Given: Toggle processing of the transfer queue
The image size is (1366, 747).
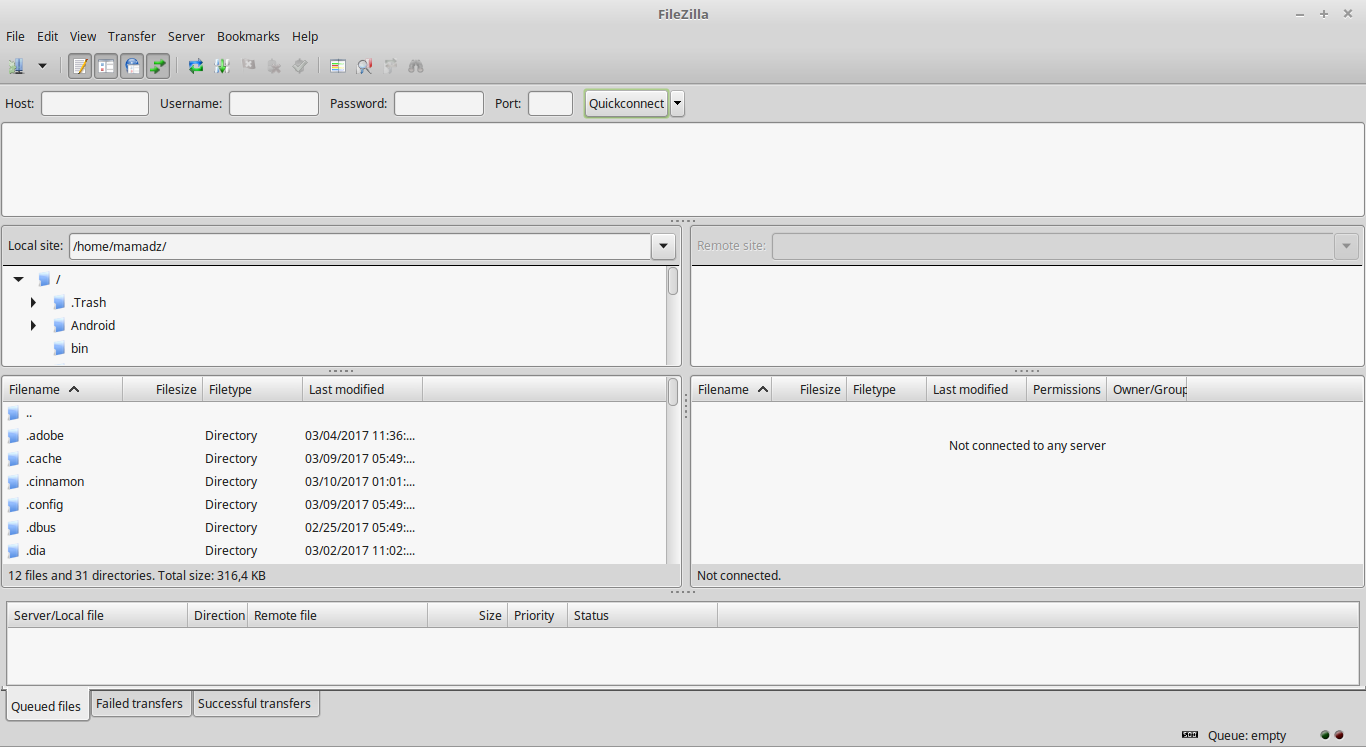Looking at the screenshot, I should pyautogui.click(x=222, y=66).
